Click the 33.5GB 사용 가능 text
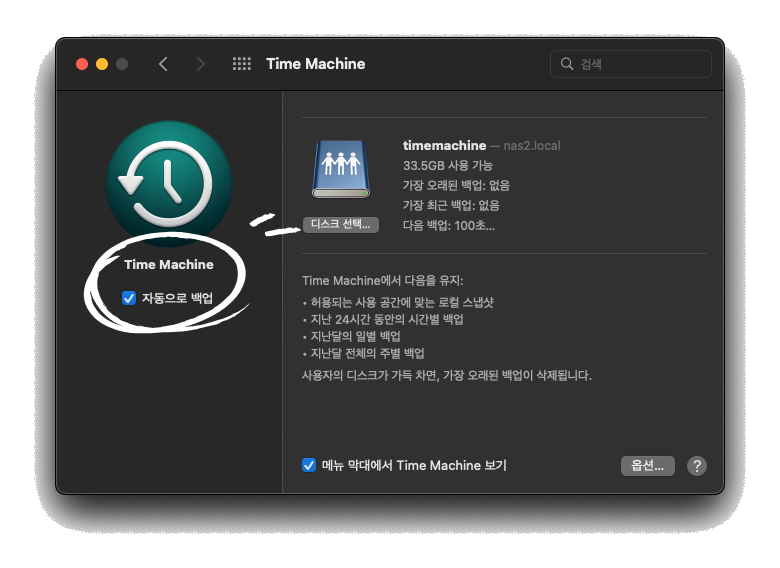The width and height of the screenshot is (780, 568). click(x=448, y=165)
